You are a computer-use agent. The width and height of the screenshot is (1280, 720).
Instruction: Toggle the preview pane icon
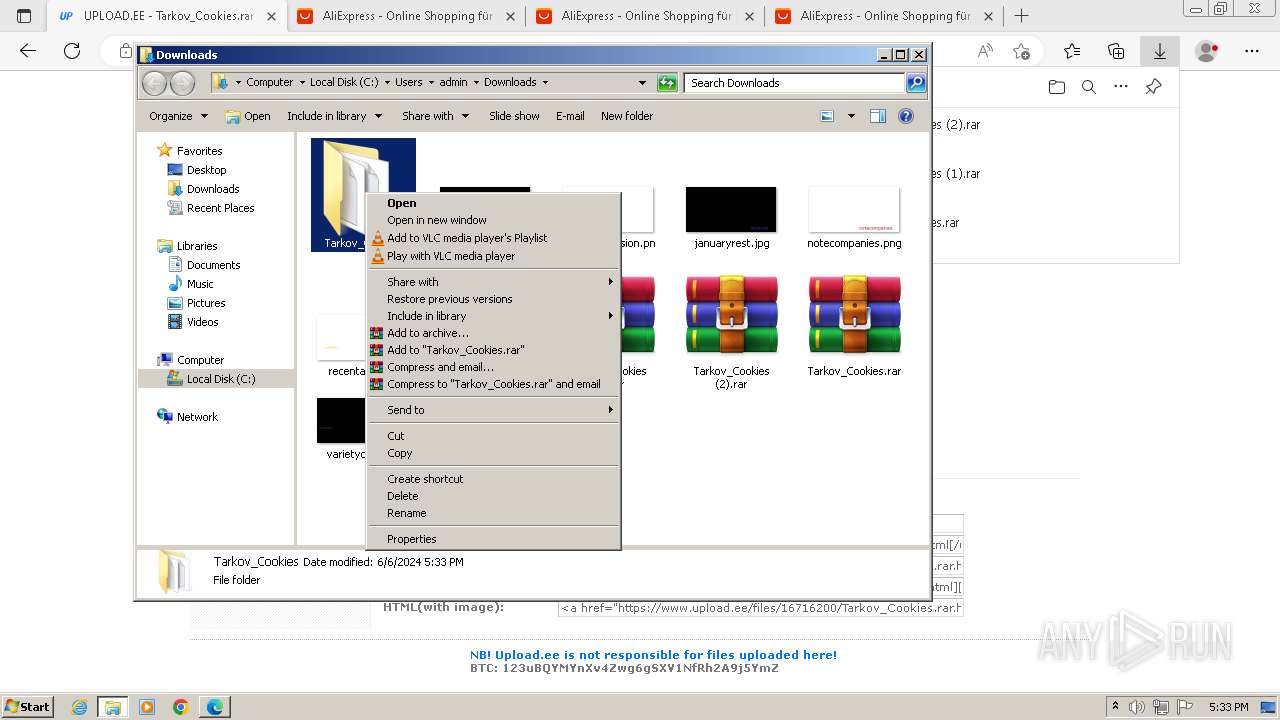coord(878,116)
